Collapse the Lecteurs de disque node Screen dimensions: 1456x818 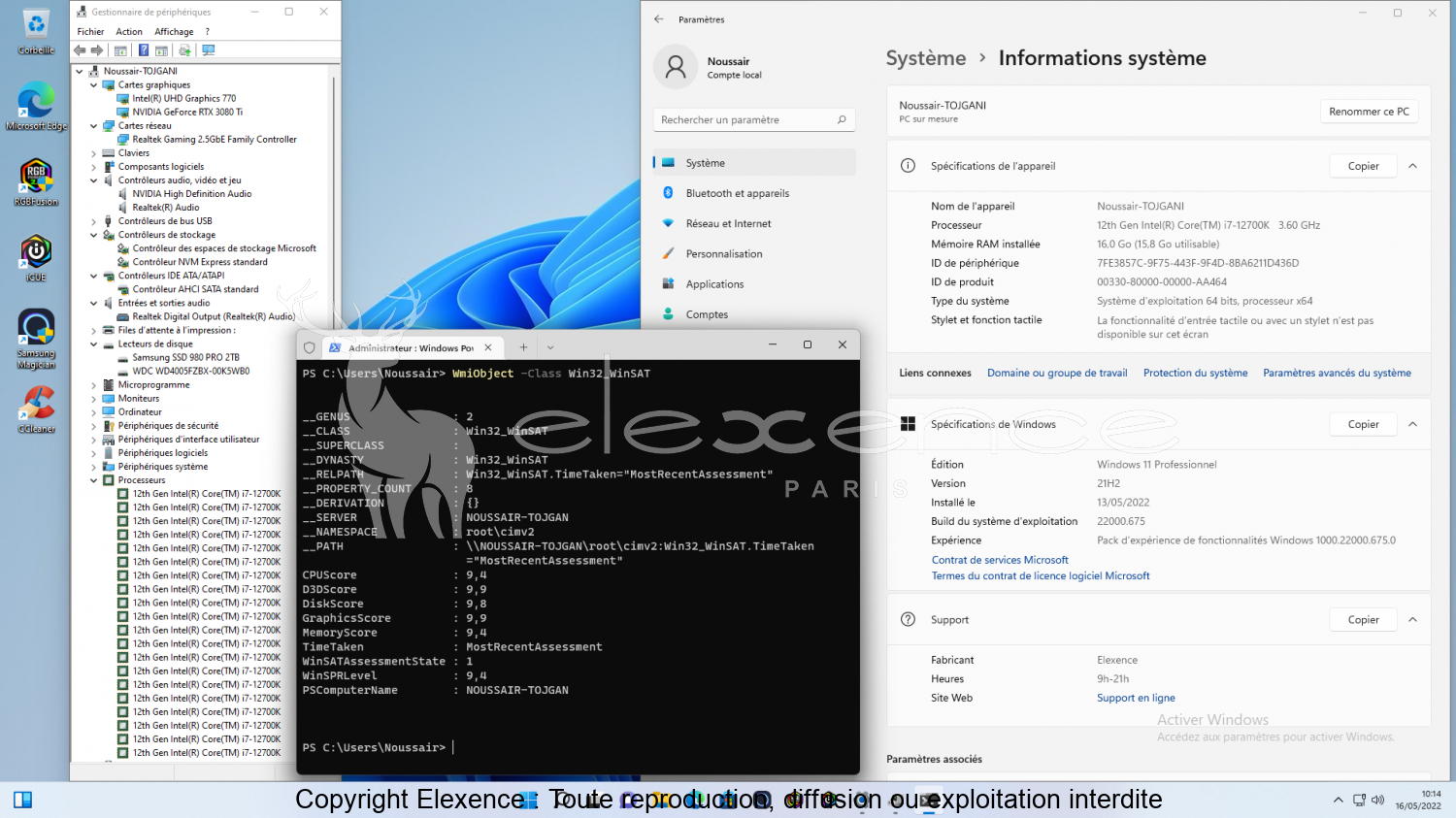pos(94,344)
